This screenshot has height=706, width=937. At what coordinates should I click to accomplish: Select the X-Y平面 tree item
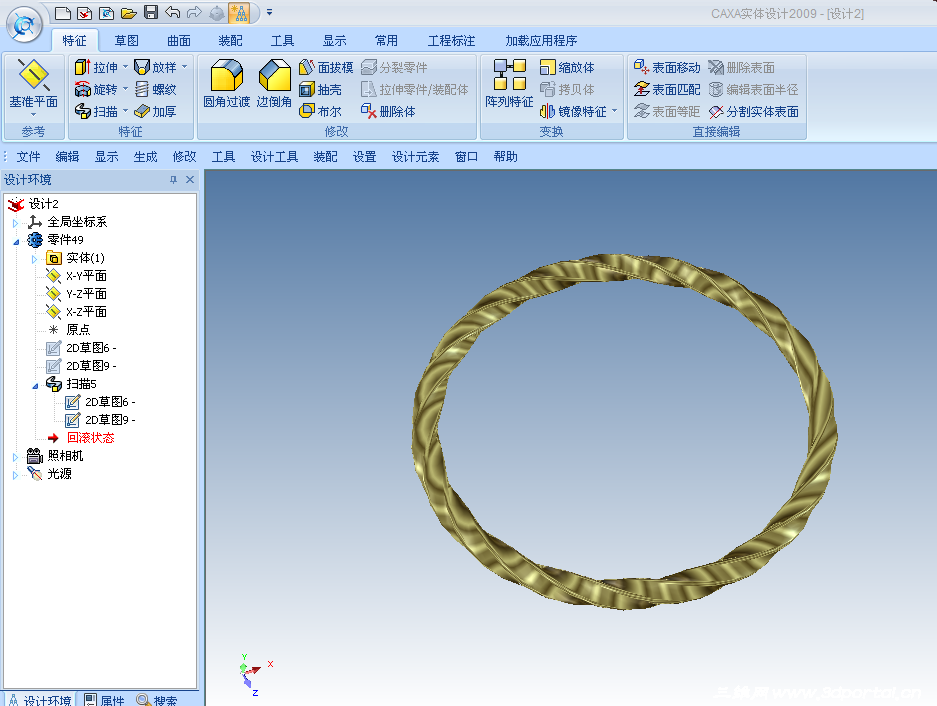[76, 276]
